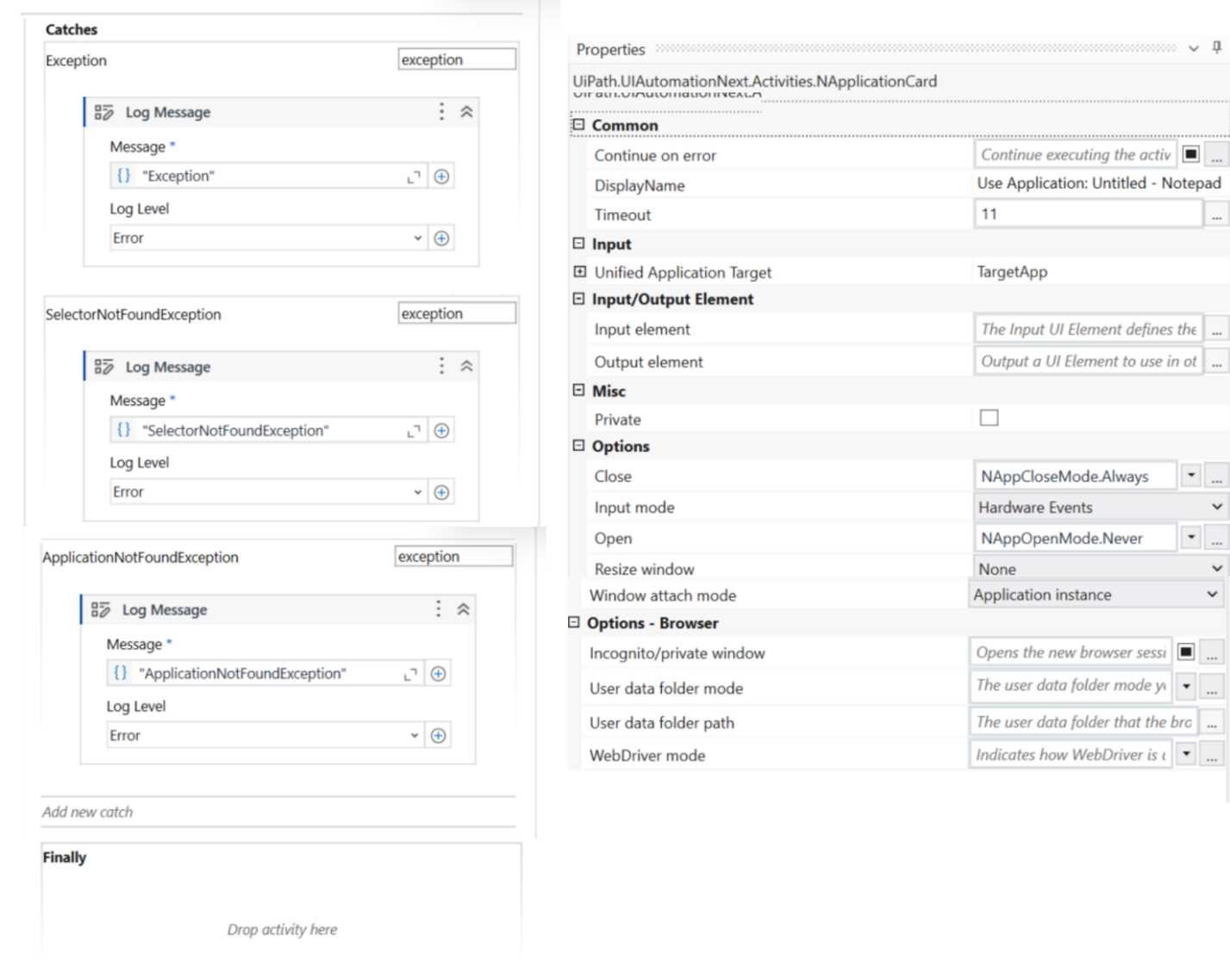The width and height of the screenshot is (1230, 980).
Task: Click plus icon beside ApplicationNotFoundException Log Level
Action: [x=438, y=735]
